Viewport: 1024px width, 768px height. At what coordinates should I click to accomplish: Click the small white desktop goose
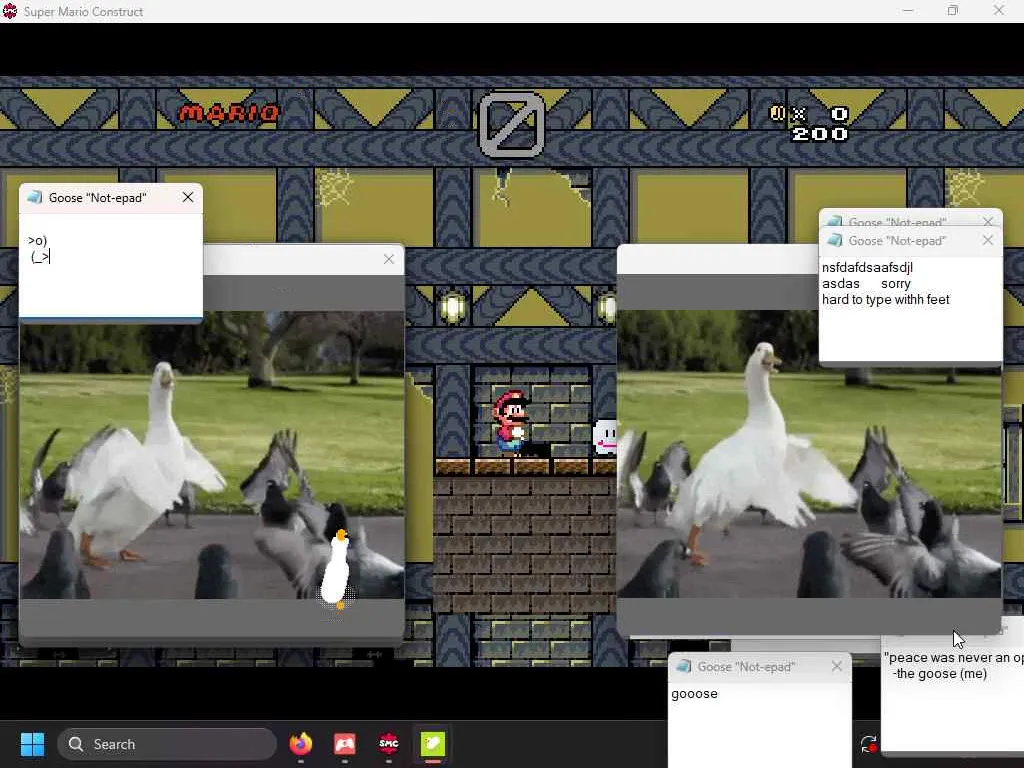(x=337, y=569)
